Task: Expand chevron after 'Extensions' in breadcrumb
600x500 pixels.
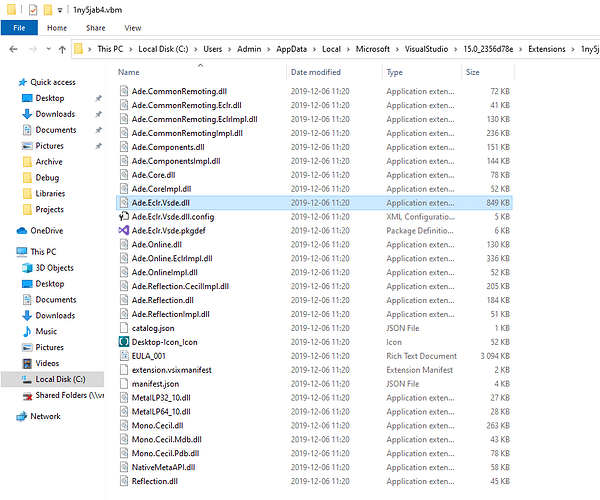Action: click(x=573, y=49)
